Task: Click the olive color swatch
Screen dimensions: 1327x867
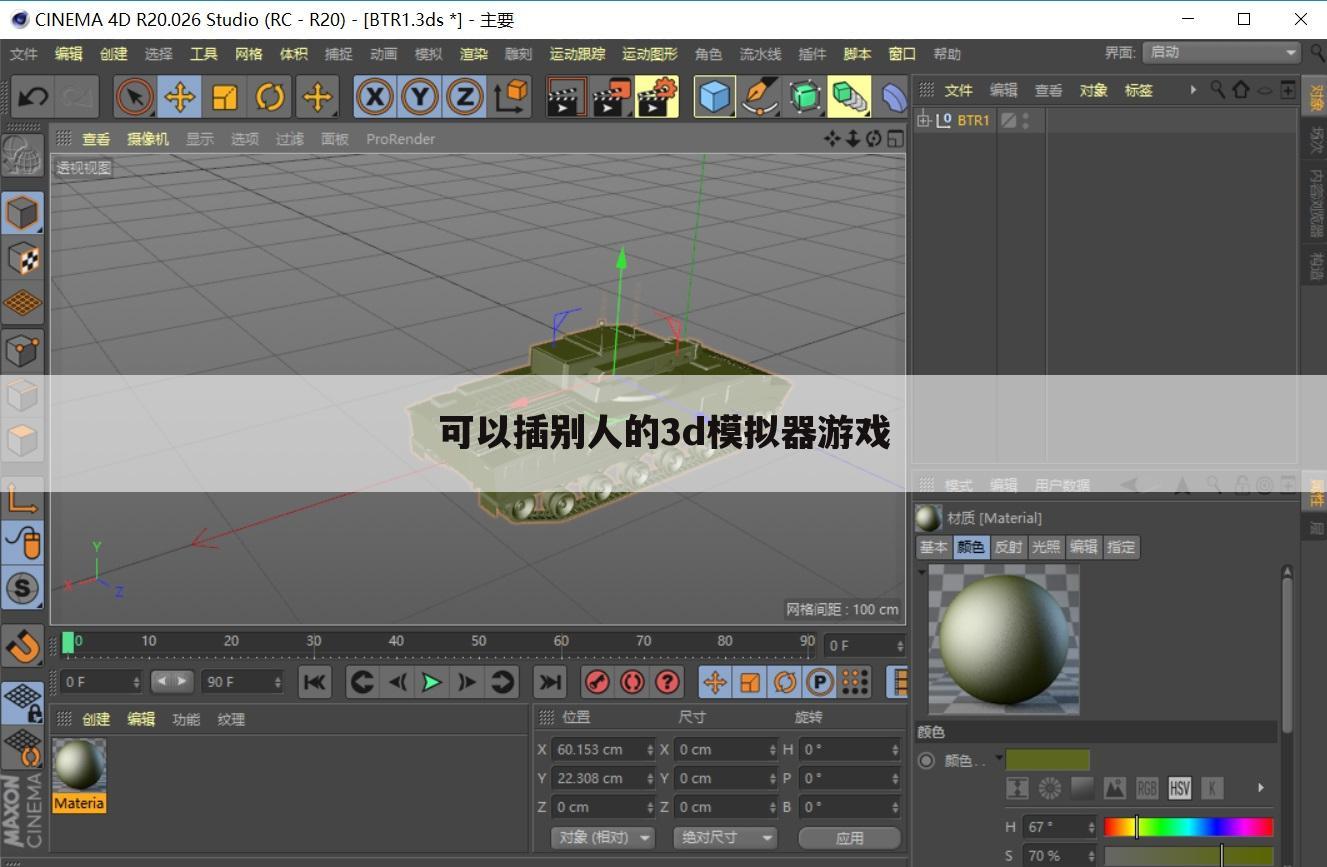Action: tap(1048, 760)
